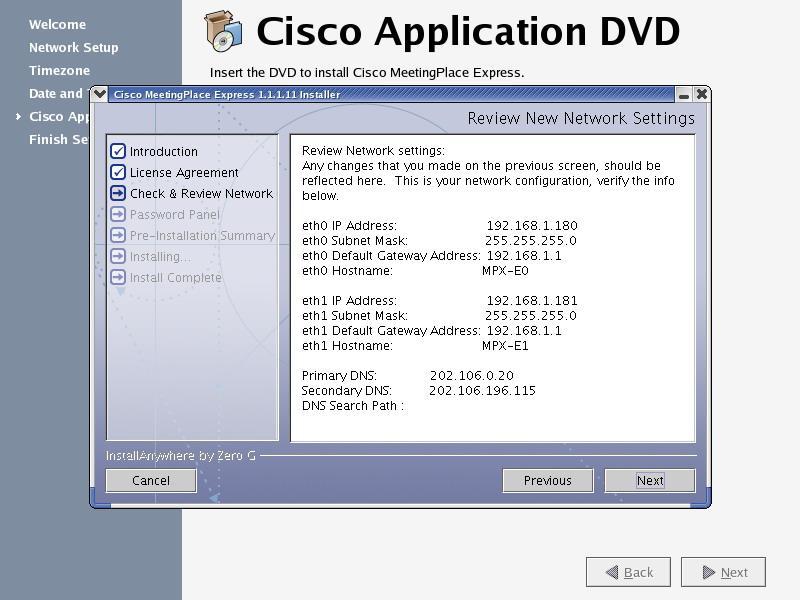Click Secondary DNS value 202.106.196.115
The height and width of the screenshot is (600, 800).
pos(482,390)
